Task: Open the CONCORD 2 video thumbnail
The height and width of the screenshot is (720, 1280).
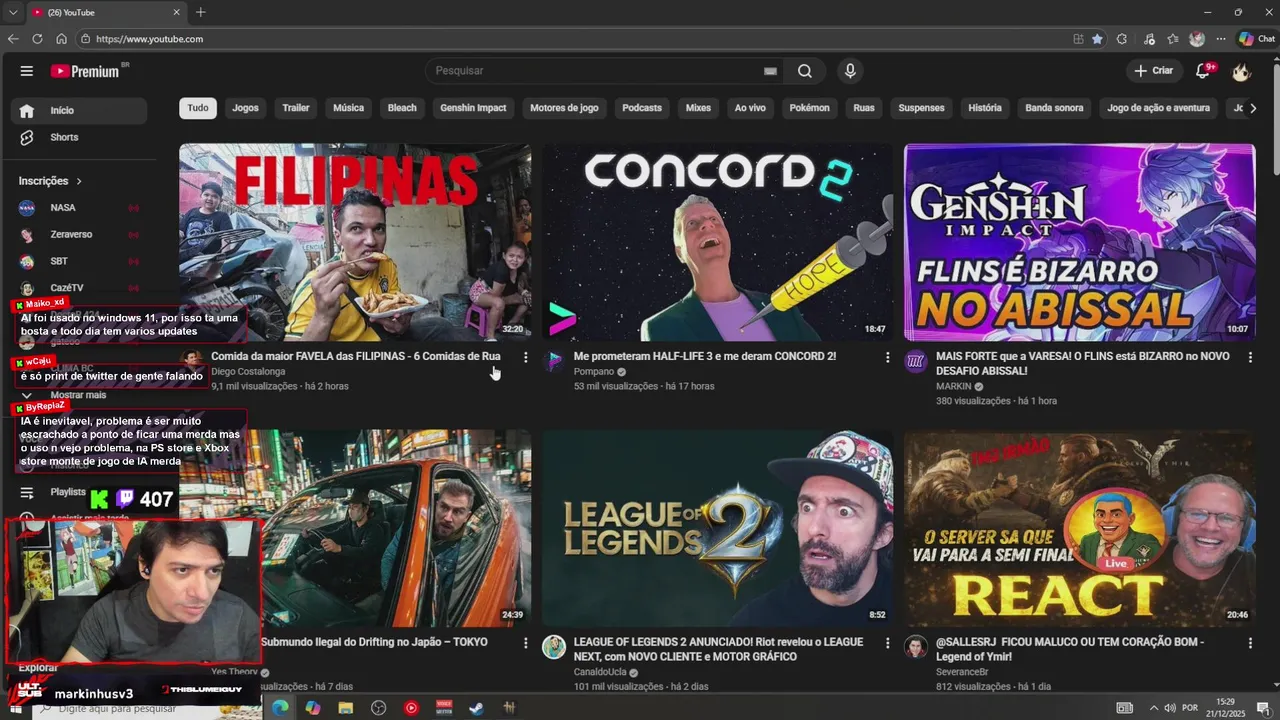Action: coord(717,242)
